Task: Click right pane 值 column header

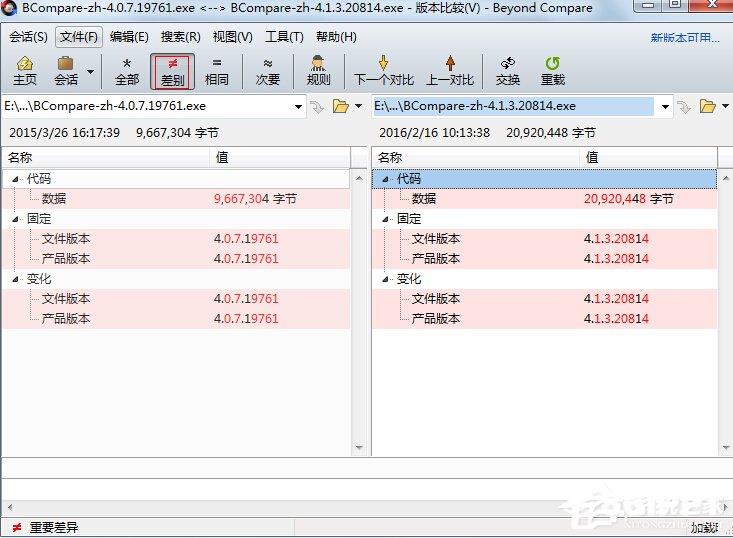Action: (648, 158)
